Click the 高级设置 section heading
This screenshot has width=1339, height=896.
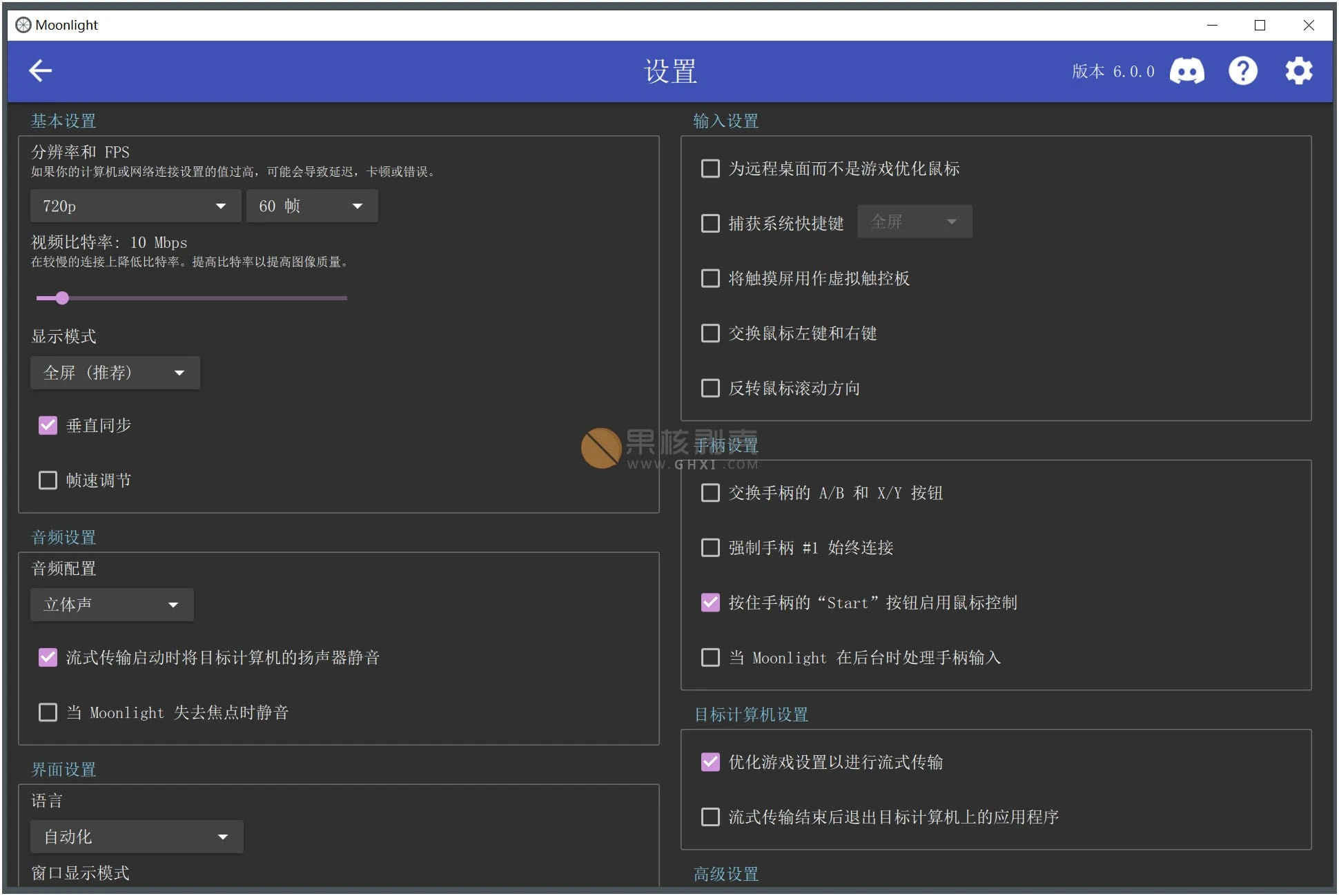pos(726,874)
